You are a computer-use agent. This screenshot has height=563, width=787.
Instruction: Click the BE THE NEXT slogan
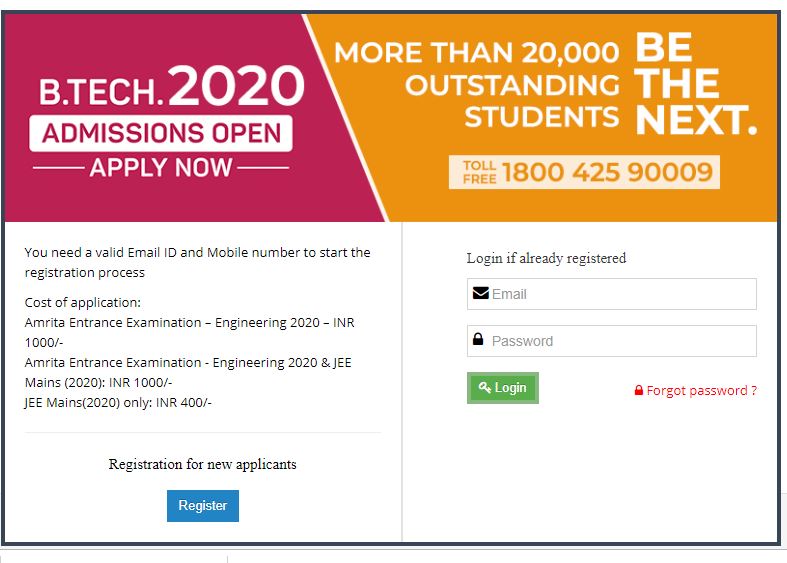pyautogui.click(x=695, y=84)
